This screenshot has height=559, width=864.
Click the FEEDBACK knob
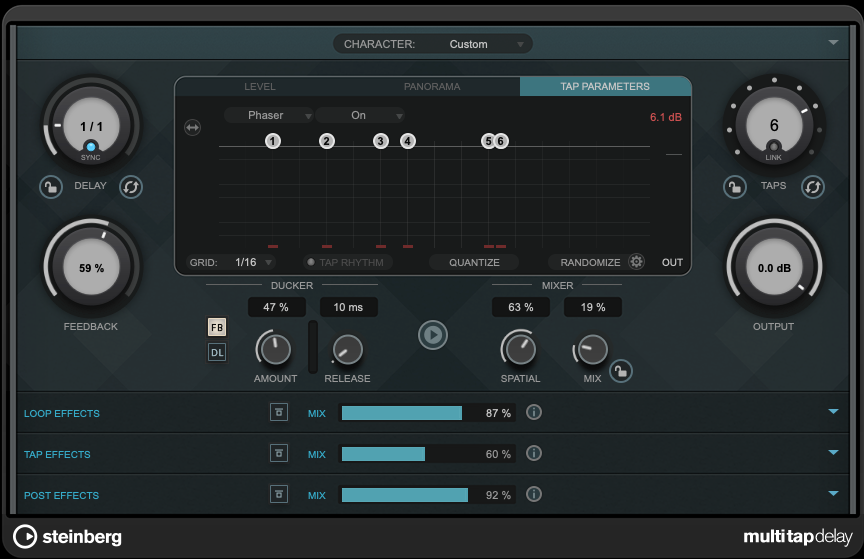click(91, 267)
